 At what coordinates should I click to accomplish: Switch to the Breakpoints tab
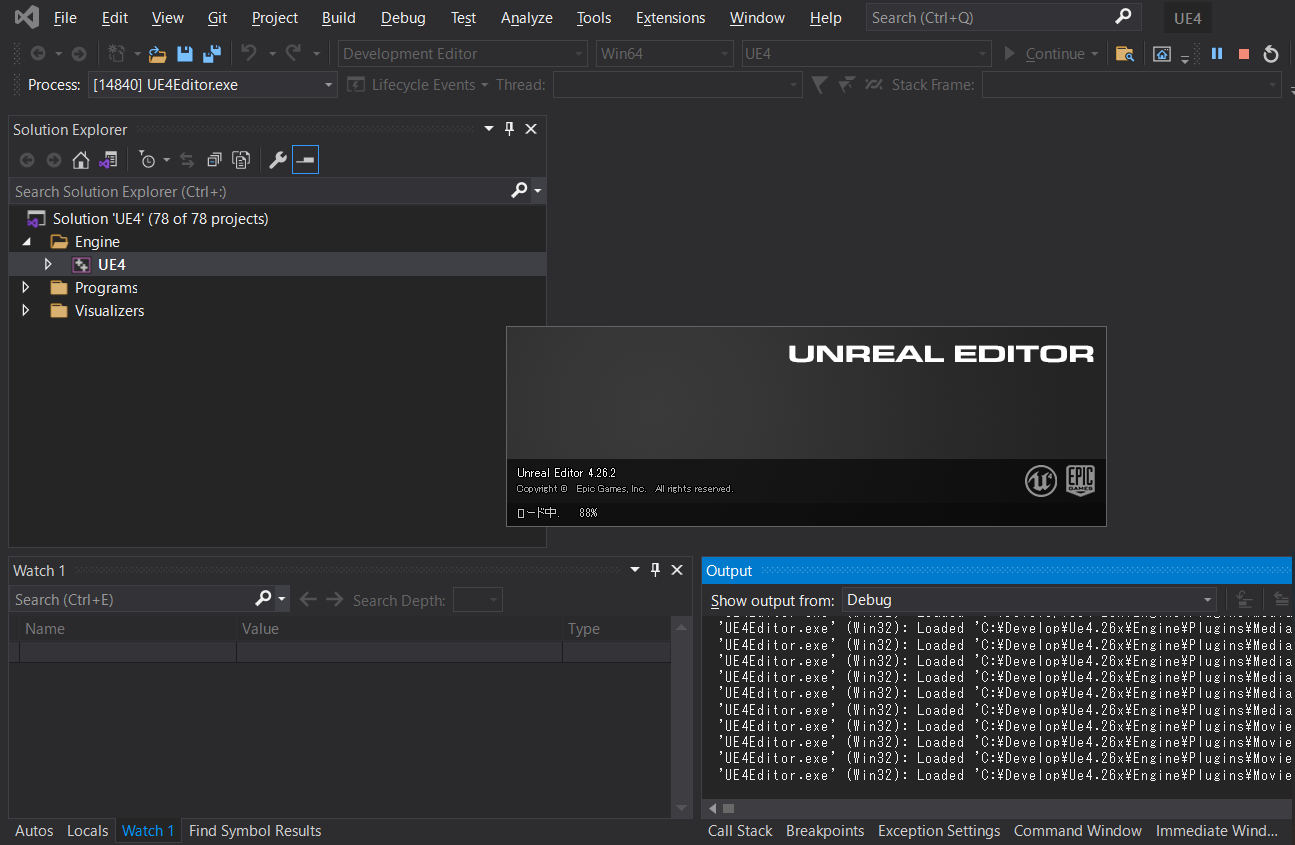825,831
